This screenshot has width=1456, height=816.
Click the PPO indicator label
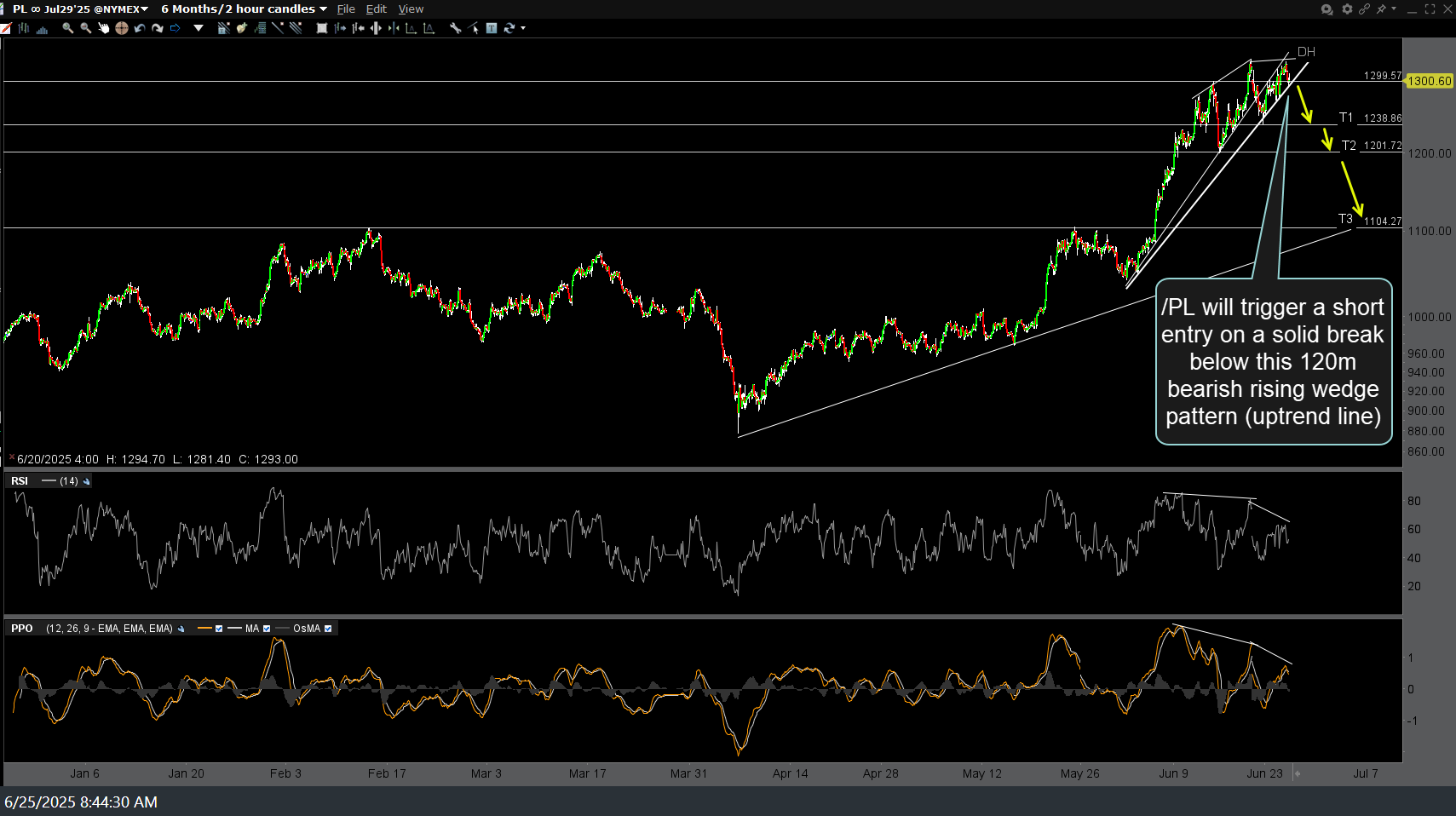(x=22, y=629)
